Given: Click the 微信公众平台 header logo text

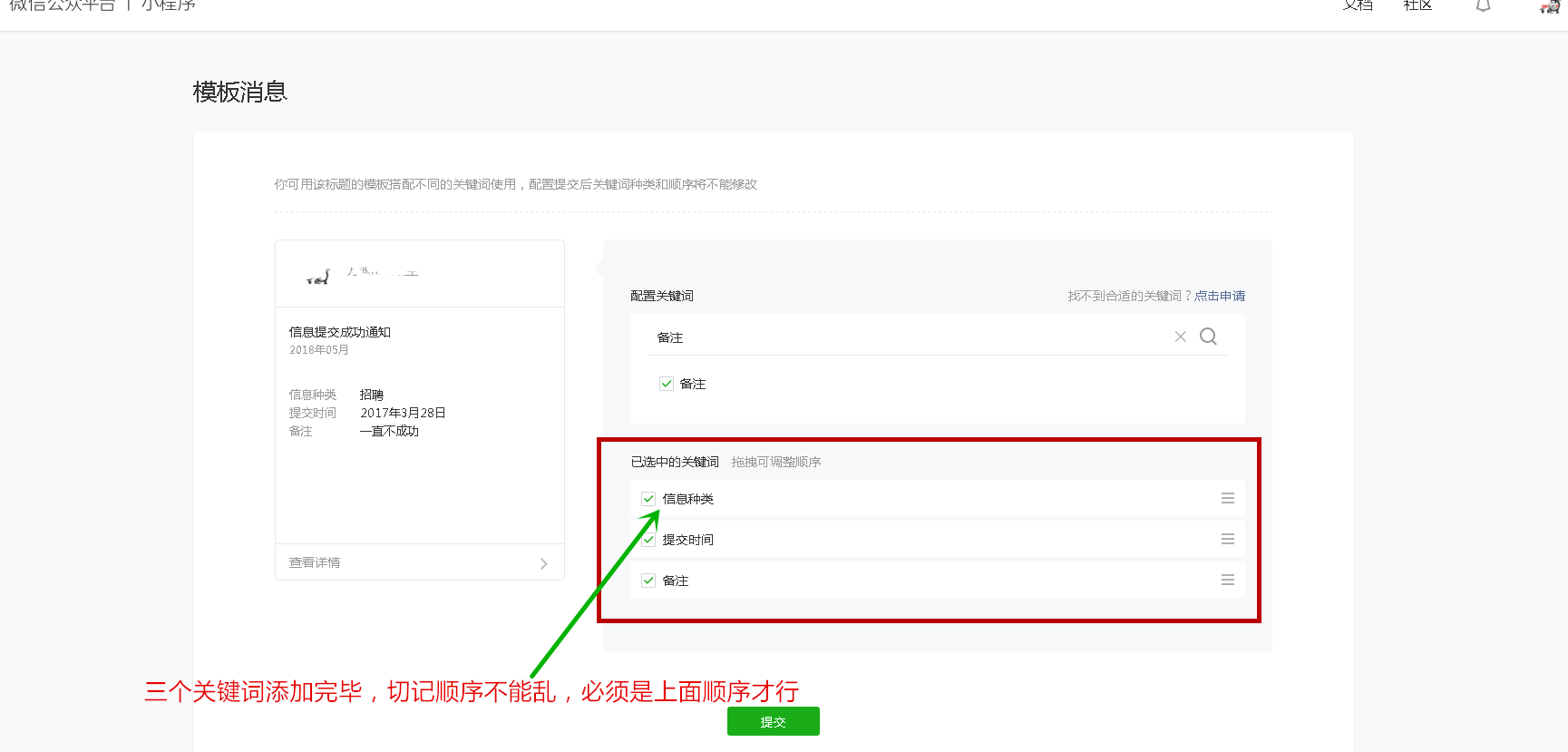Looking at the screenshot, I should 62,5.
